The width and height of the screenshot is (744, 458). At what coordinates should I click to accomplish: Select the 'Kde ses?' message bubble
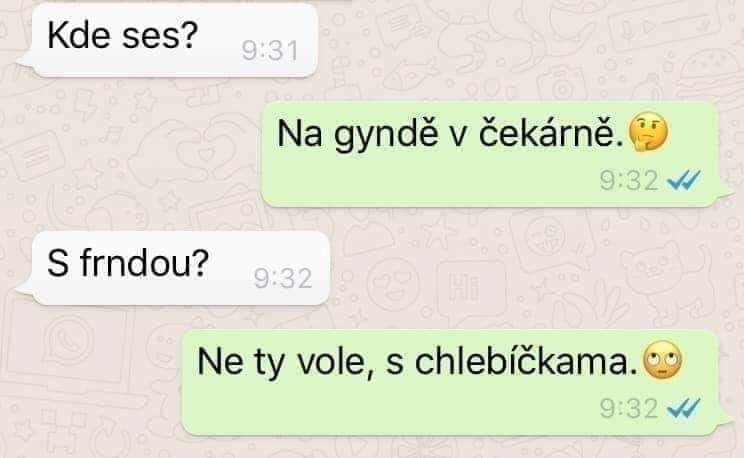[167, 40]
